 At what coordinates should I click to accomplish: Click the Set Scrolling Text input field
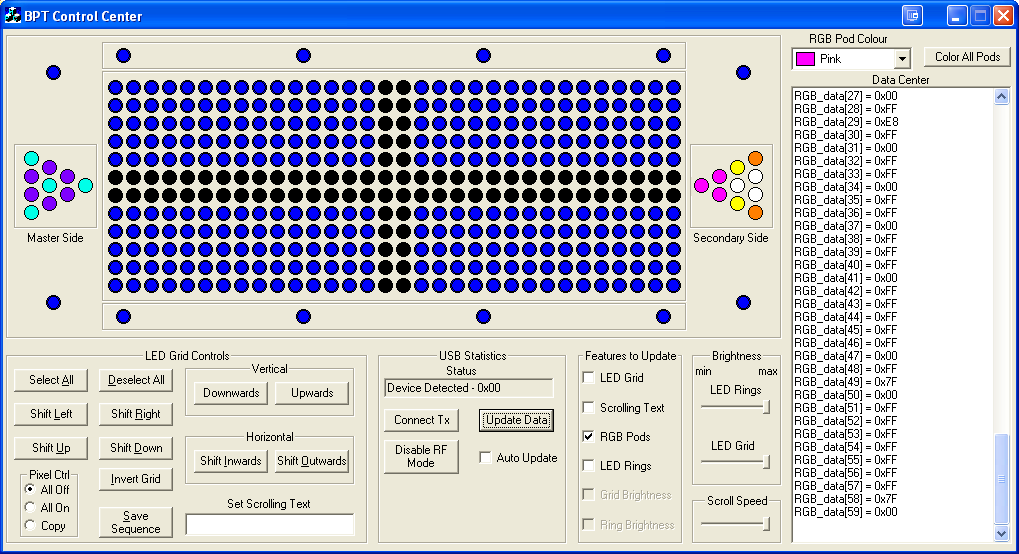[x=270, y=524]
